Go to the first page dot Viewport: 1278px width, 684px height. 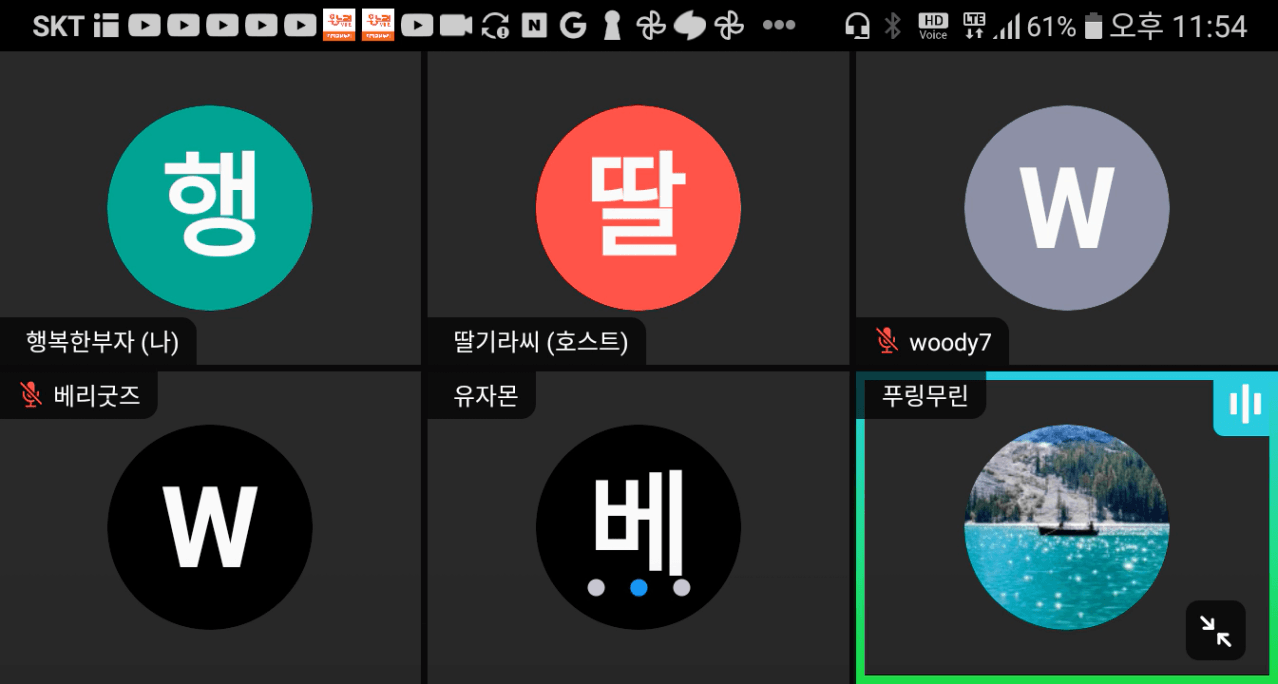point(596,587)
